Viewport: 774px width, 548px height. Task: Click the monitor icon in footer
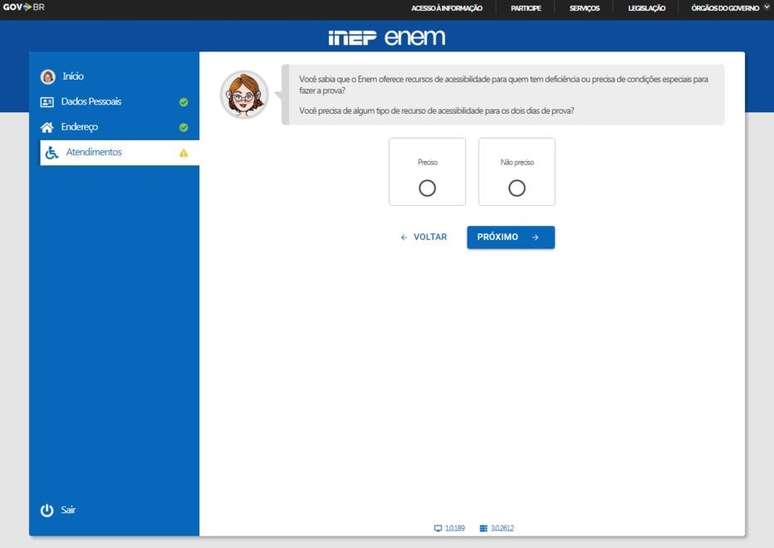click(438, 528)
